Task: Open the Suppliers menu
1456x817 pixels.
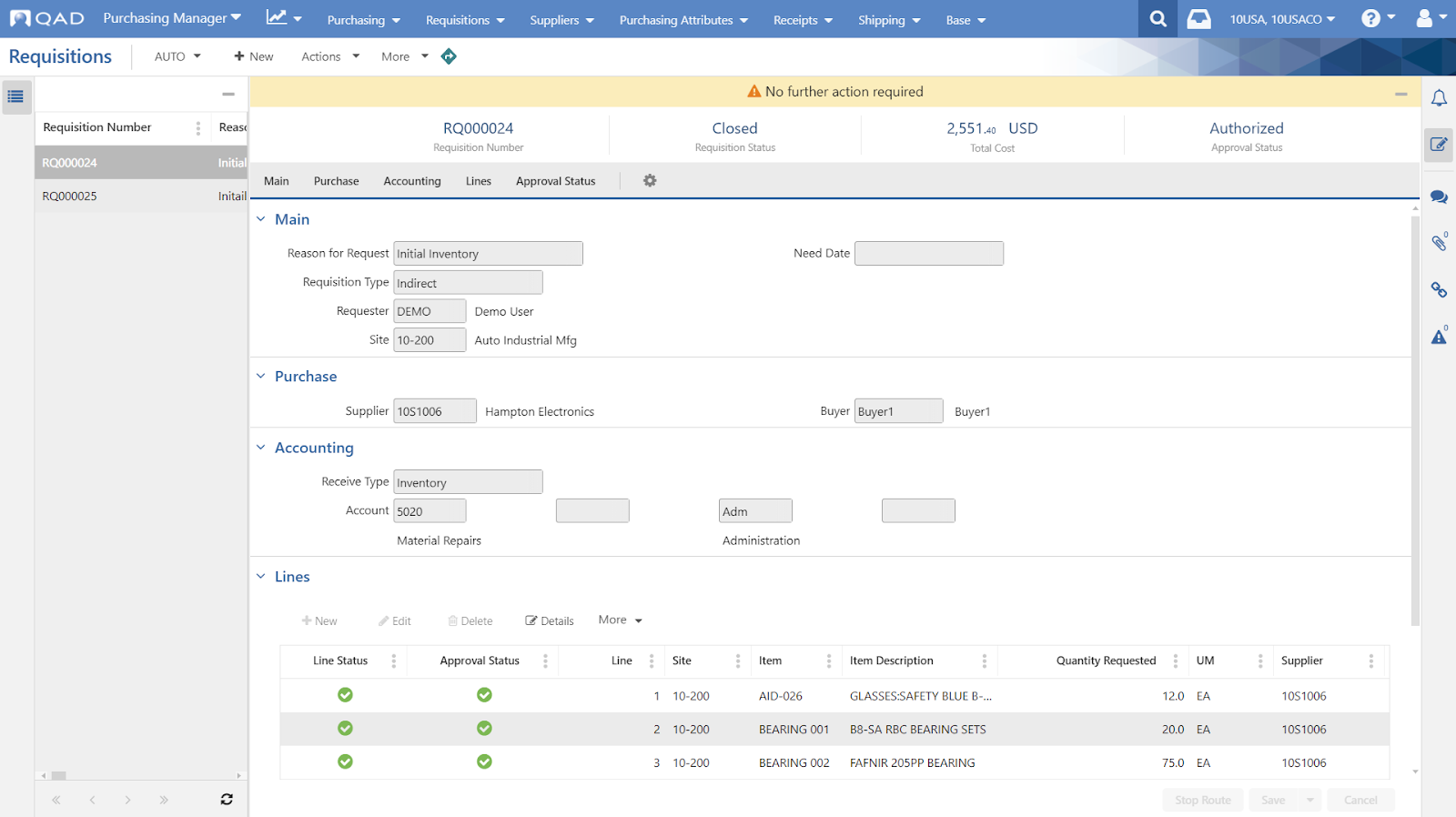Action: pos(561,20)
